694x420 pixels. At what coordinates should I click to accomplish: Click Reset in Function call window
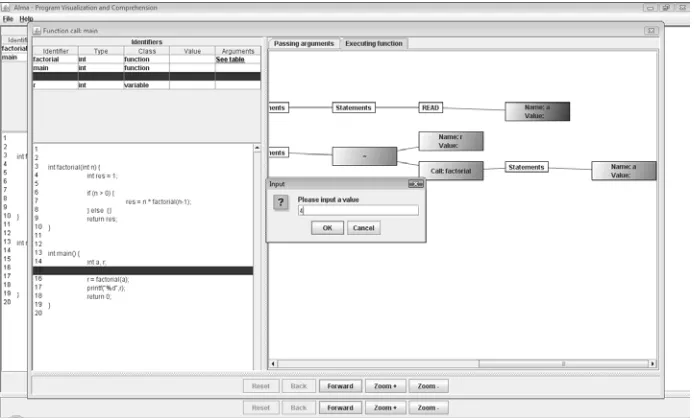tap(261, 386)
